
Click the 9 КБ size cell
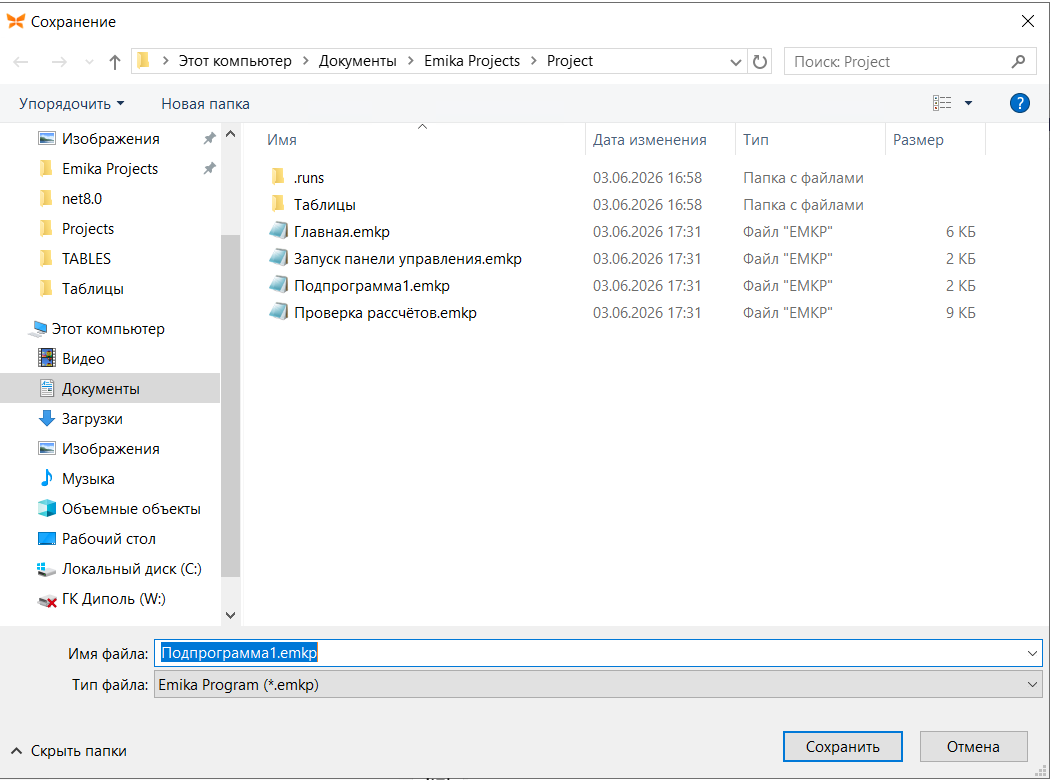point(960,313)
